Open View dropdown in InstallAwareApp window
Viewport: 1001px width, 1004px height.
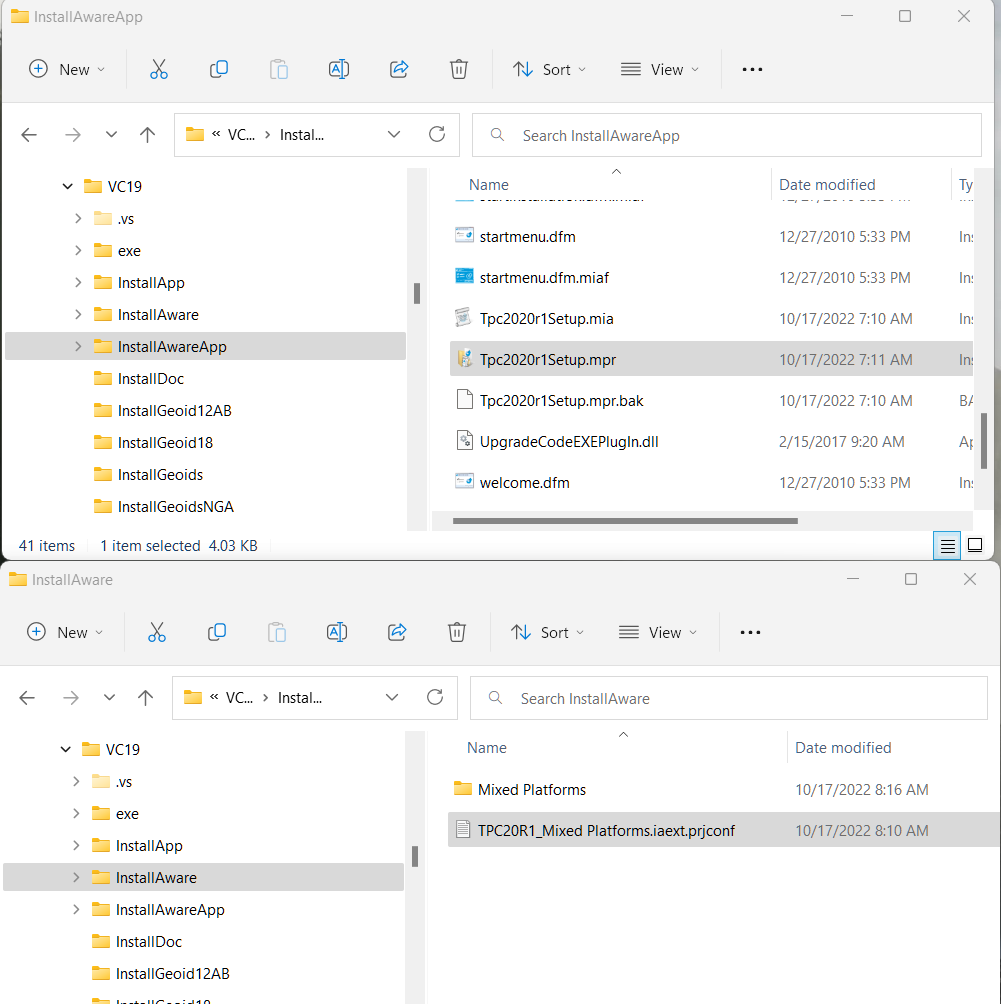tap(660, 69)
